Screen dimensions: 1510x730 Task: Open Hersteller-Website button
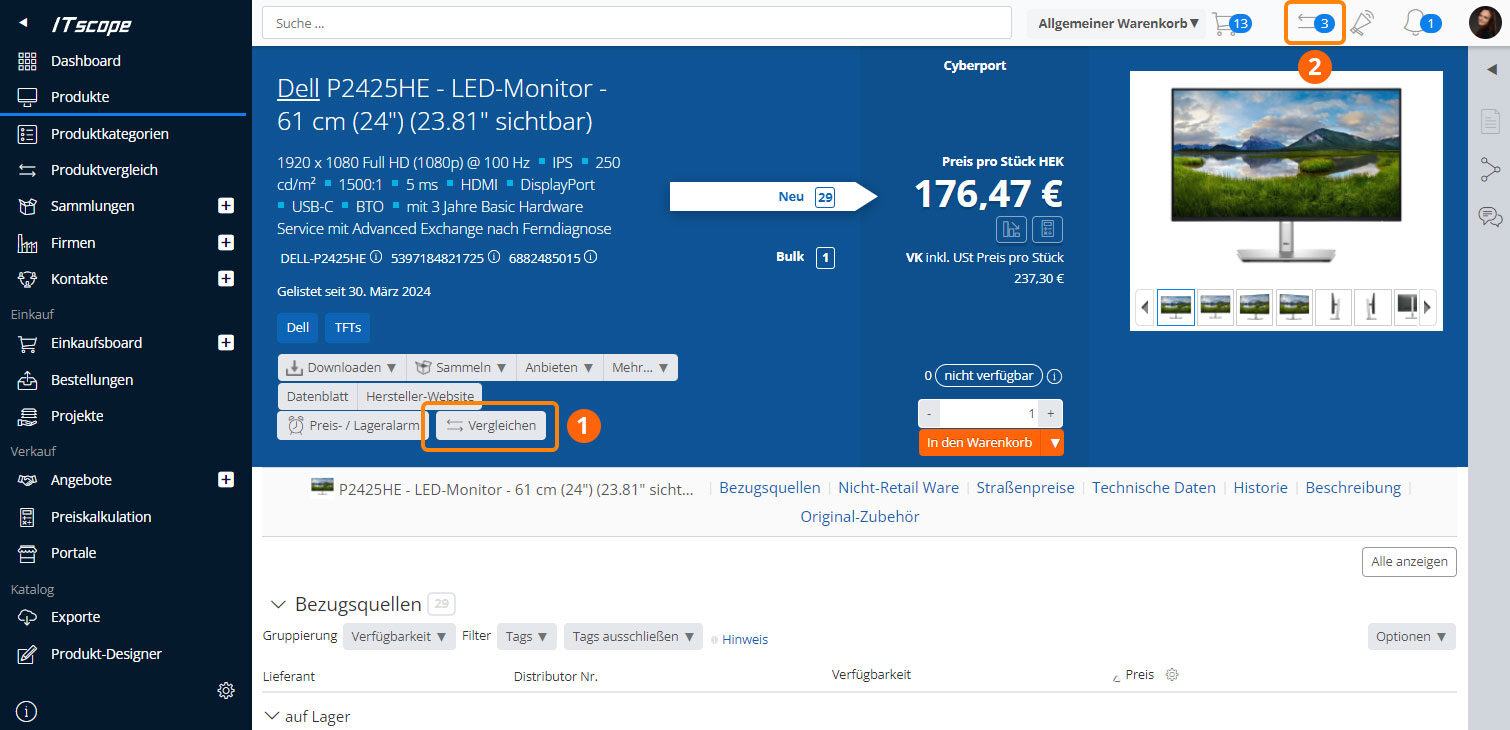click(x=420, y=396)
